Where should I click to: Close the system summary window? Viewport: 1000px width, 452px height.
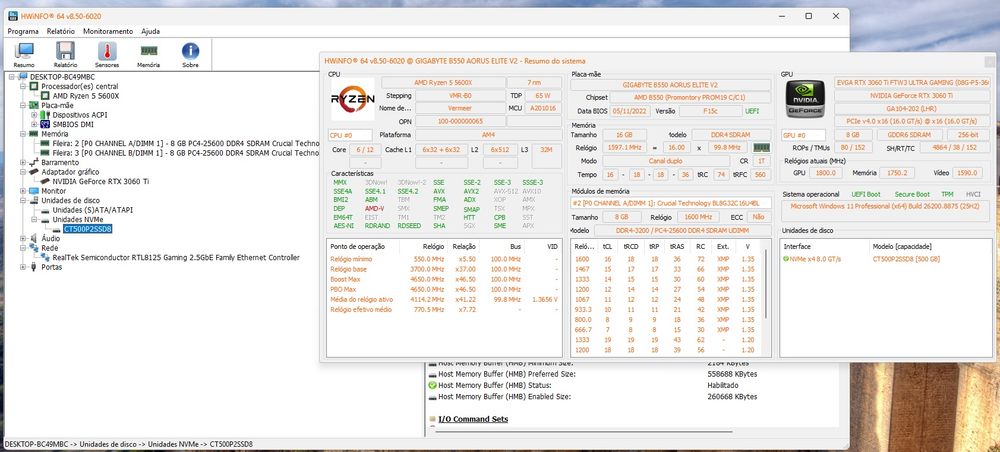992,61
